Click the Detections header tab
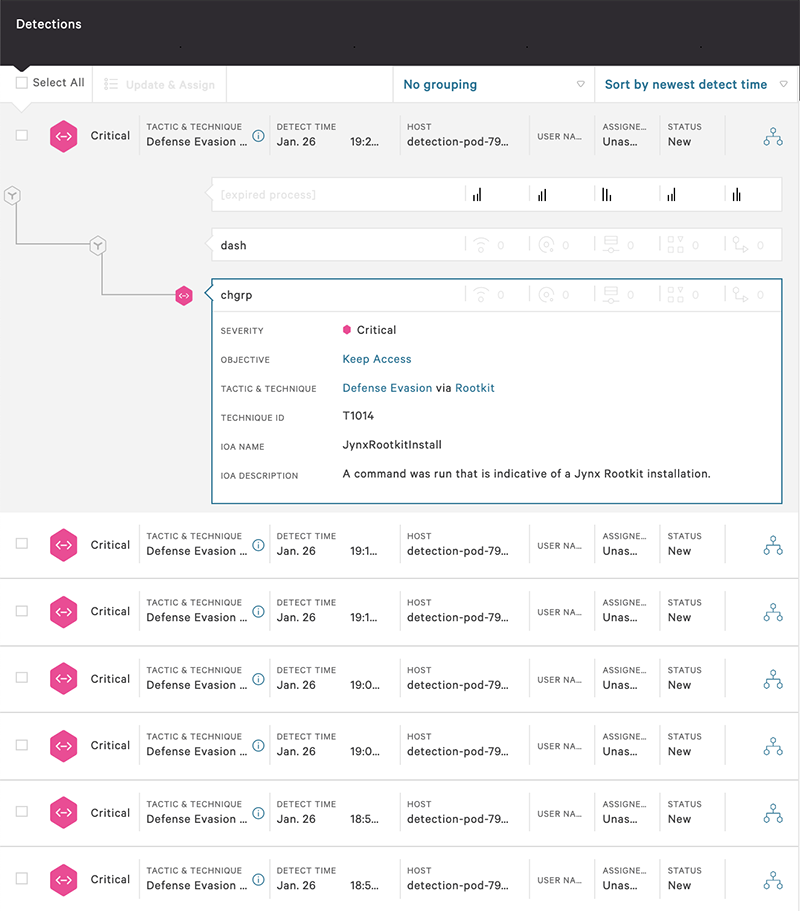This screenshot has width=800, height=911. [x=49, y=24]
